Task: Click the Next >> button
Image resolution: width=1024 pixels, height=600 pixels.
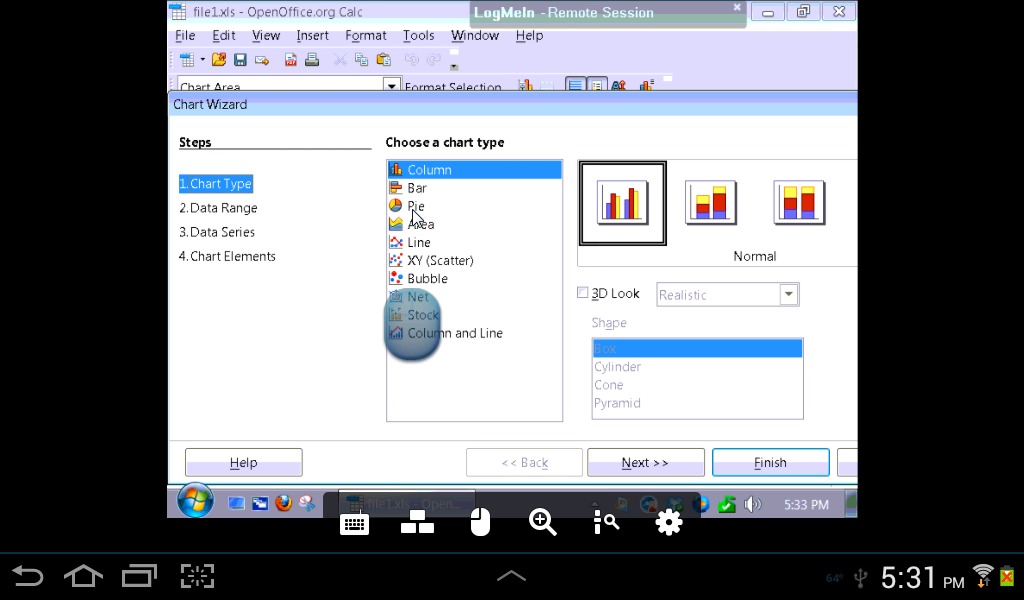Action: 645,462
